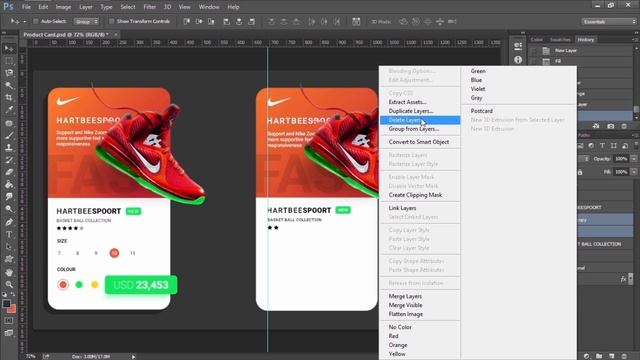Filter layers by type T icon
This screenshot has width=640, height=360.
602,146
